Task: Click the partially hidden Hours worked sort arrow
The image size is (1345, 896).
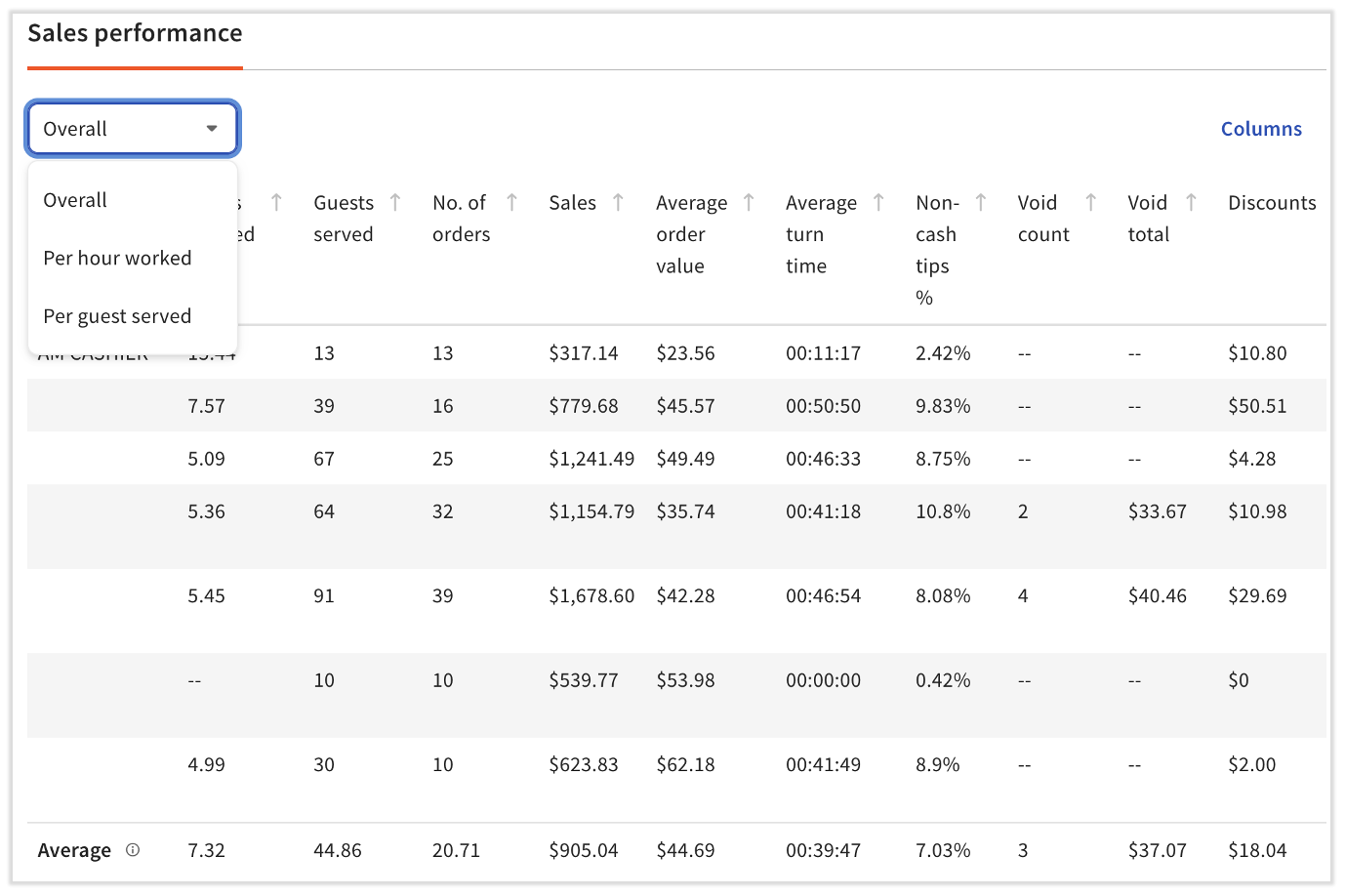Action: [278, 202]
